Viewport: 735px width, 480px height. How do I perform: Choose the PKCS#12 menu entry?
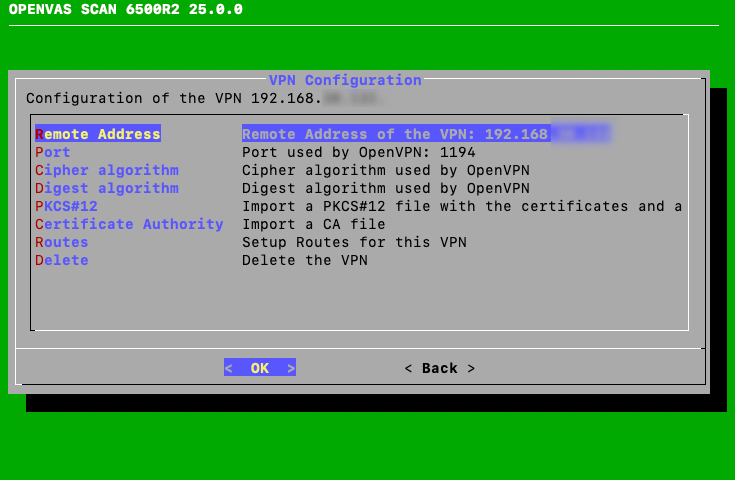click(66, 206)
